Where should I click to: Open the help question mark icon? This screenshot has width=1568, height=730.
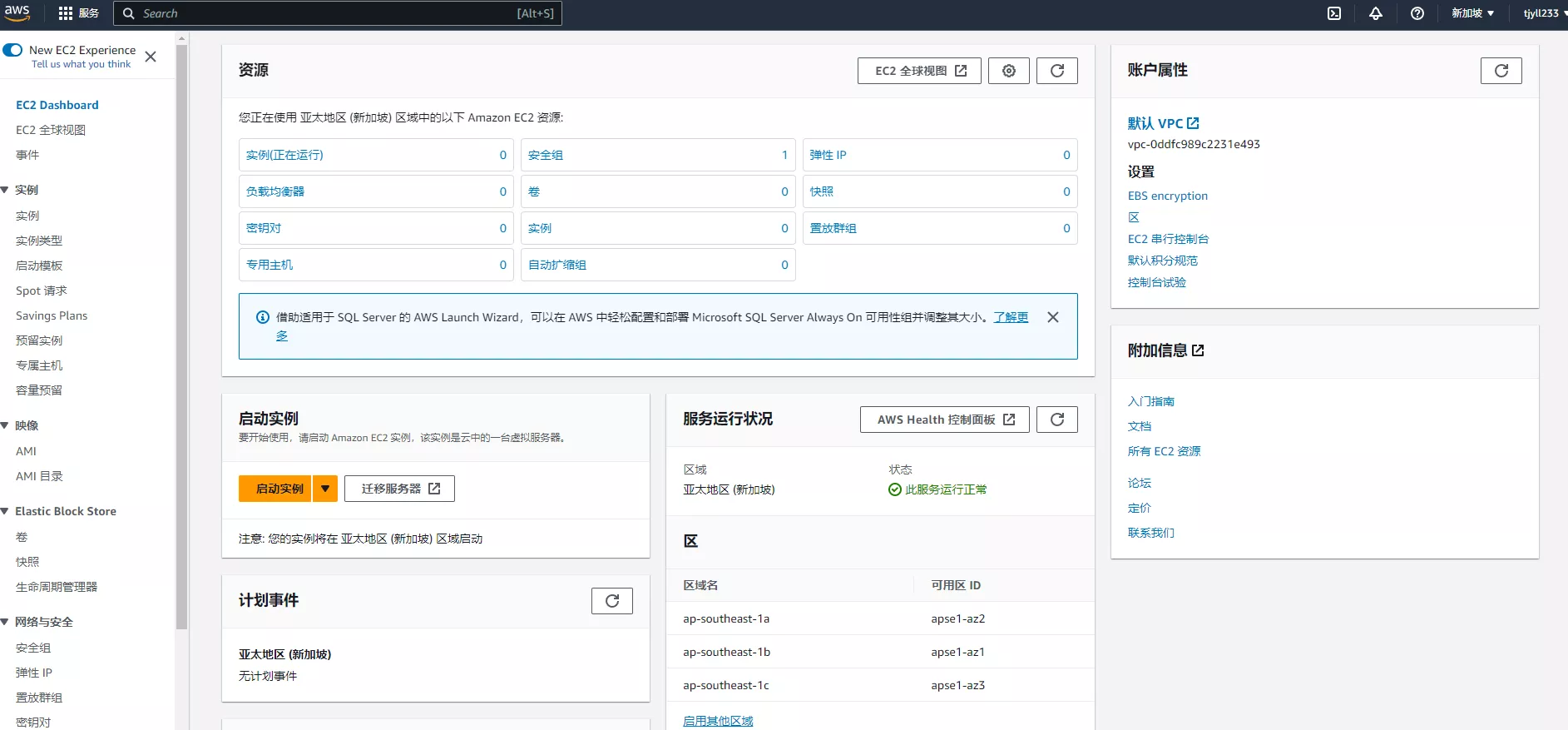coord(1417,13)
